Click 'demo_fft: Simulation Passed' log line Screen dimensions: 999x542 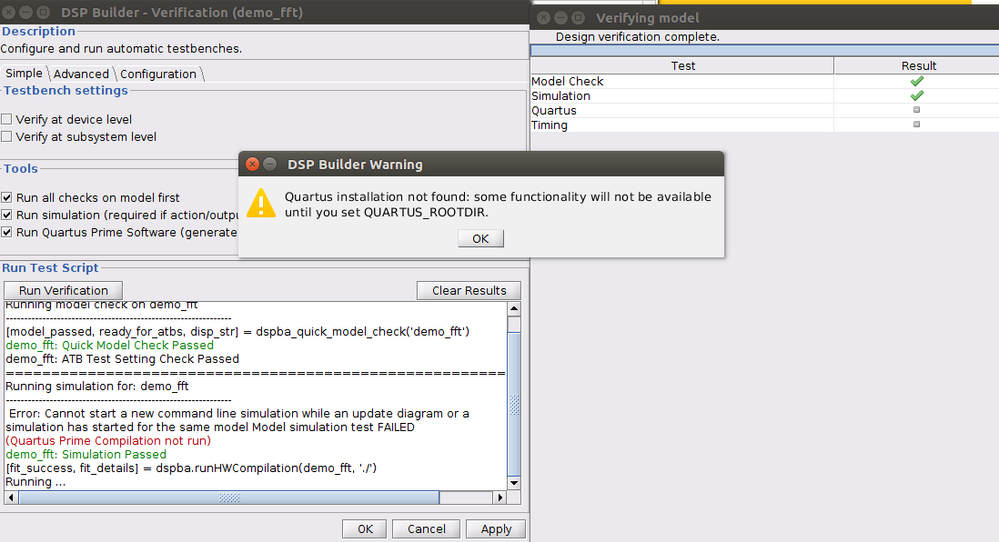[86, 454]
